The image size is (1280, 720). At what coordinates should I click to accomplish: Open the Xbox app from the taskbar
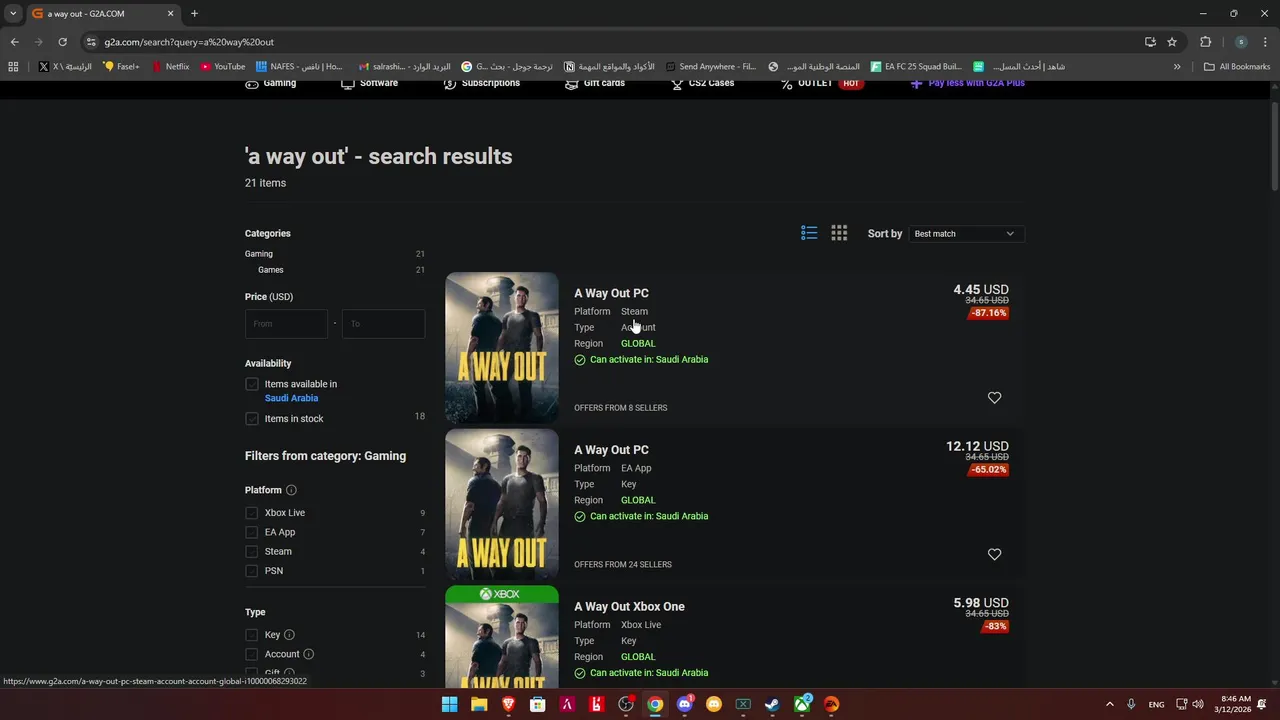pos(802,704)
